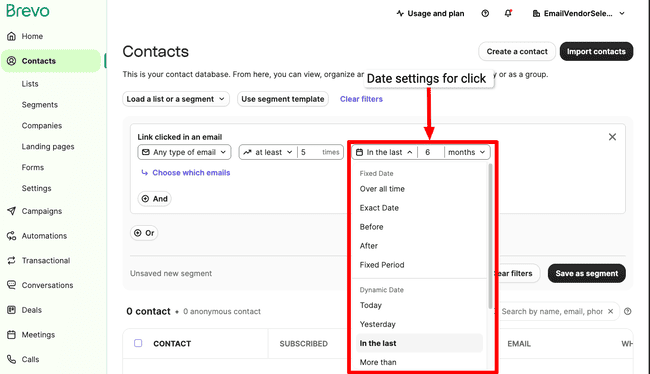Select Today dynamic date
The height and width of the screenshot is (374, 650).
tap(419, 305)
